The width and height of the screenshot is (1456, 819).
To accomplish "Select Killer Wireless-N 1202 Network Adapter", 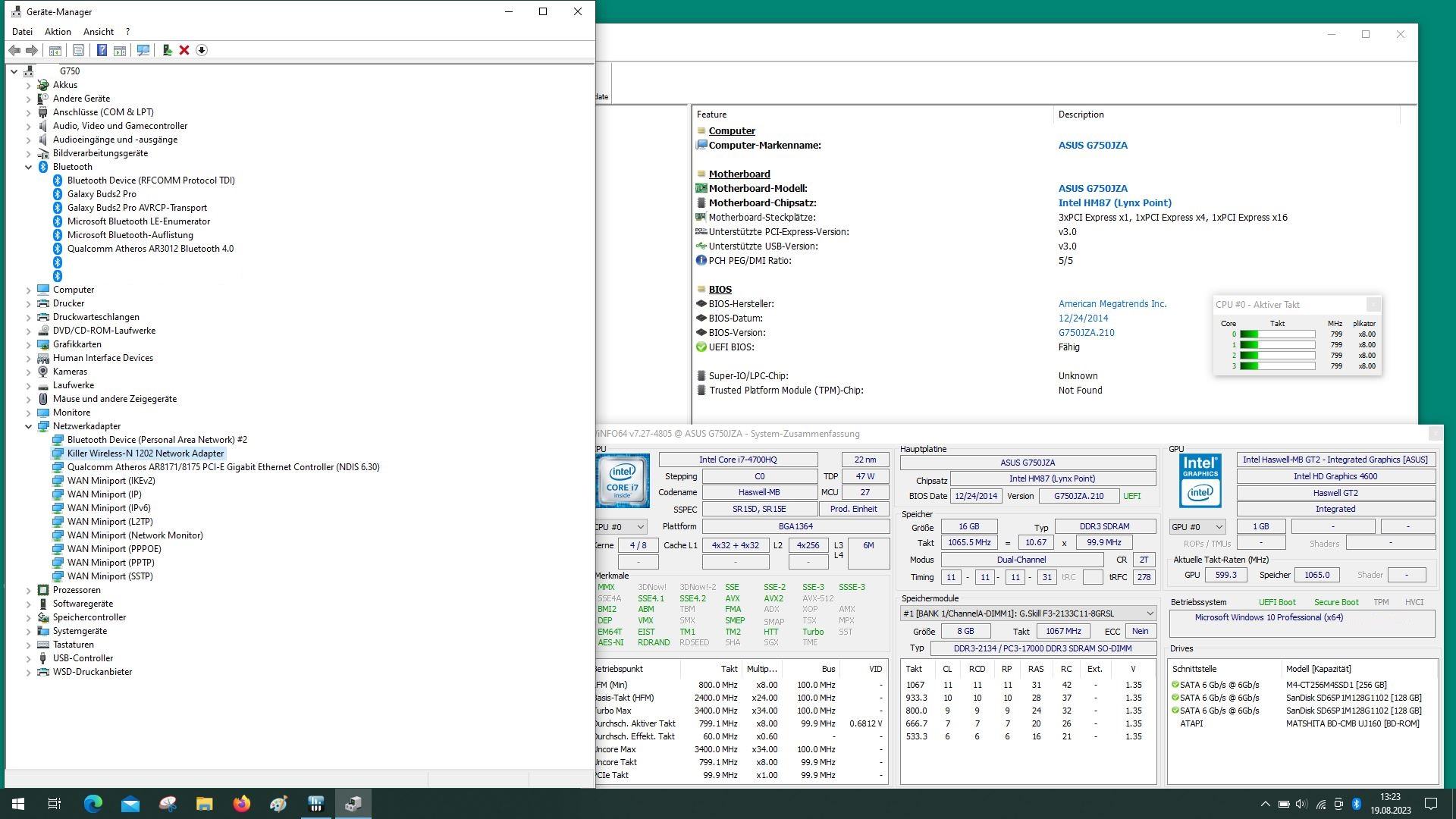I will tap(146, 453).
